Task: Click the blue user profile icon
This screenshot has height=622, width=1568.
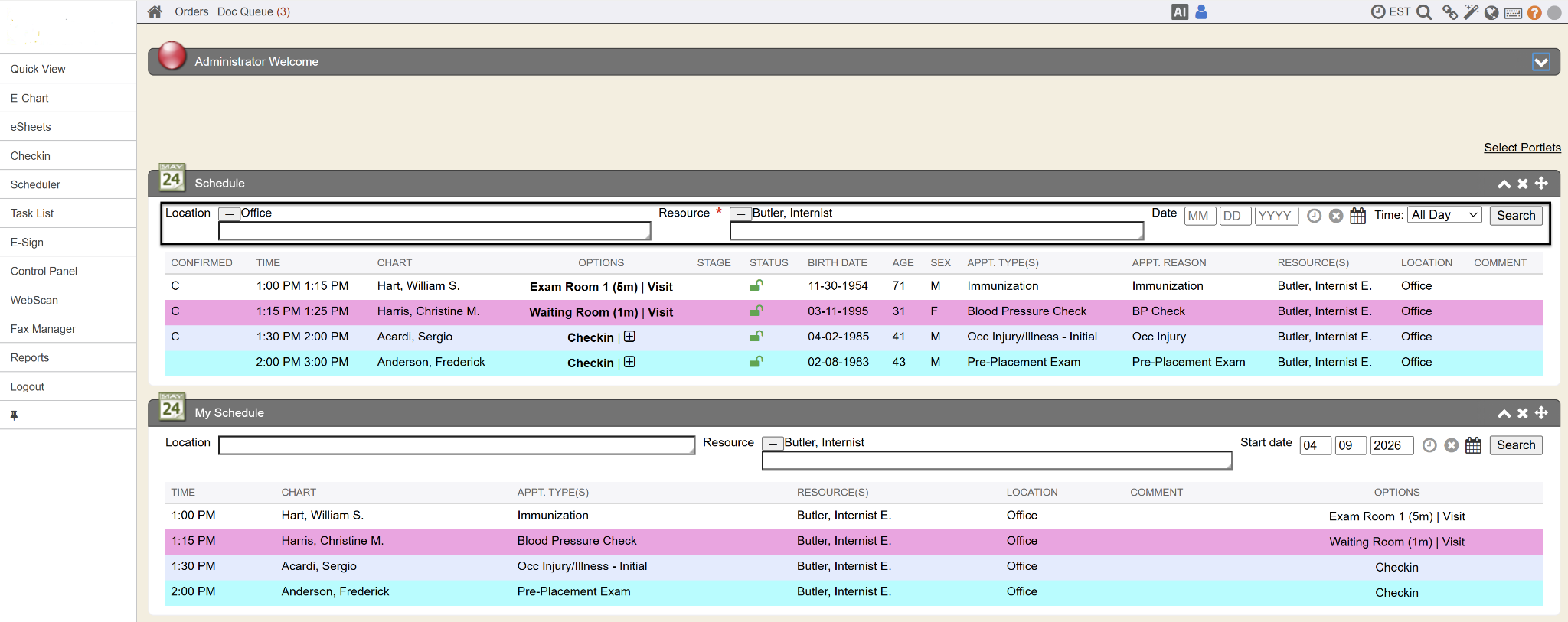Action: click(1200, 12)
